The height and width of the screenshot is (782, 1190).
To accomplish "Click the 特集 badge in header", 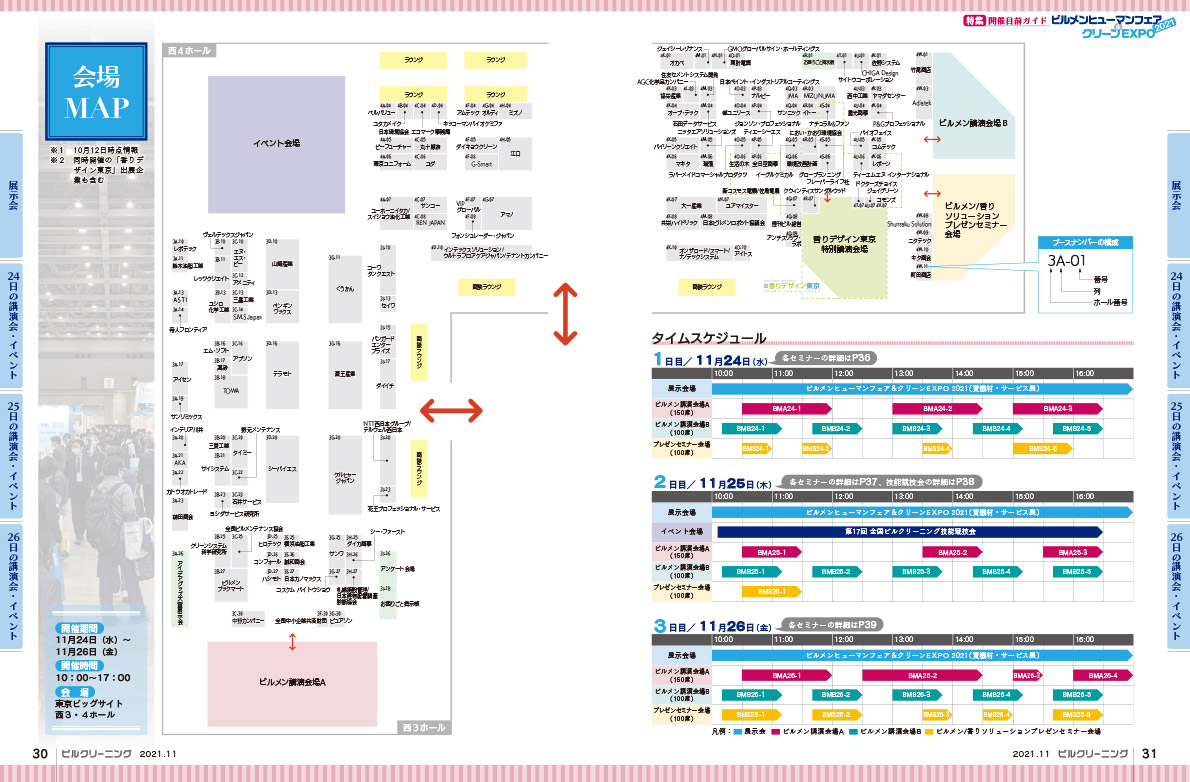I will [x=974, y=20].
